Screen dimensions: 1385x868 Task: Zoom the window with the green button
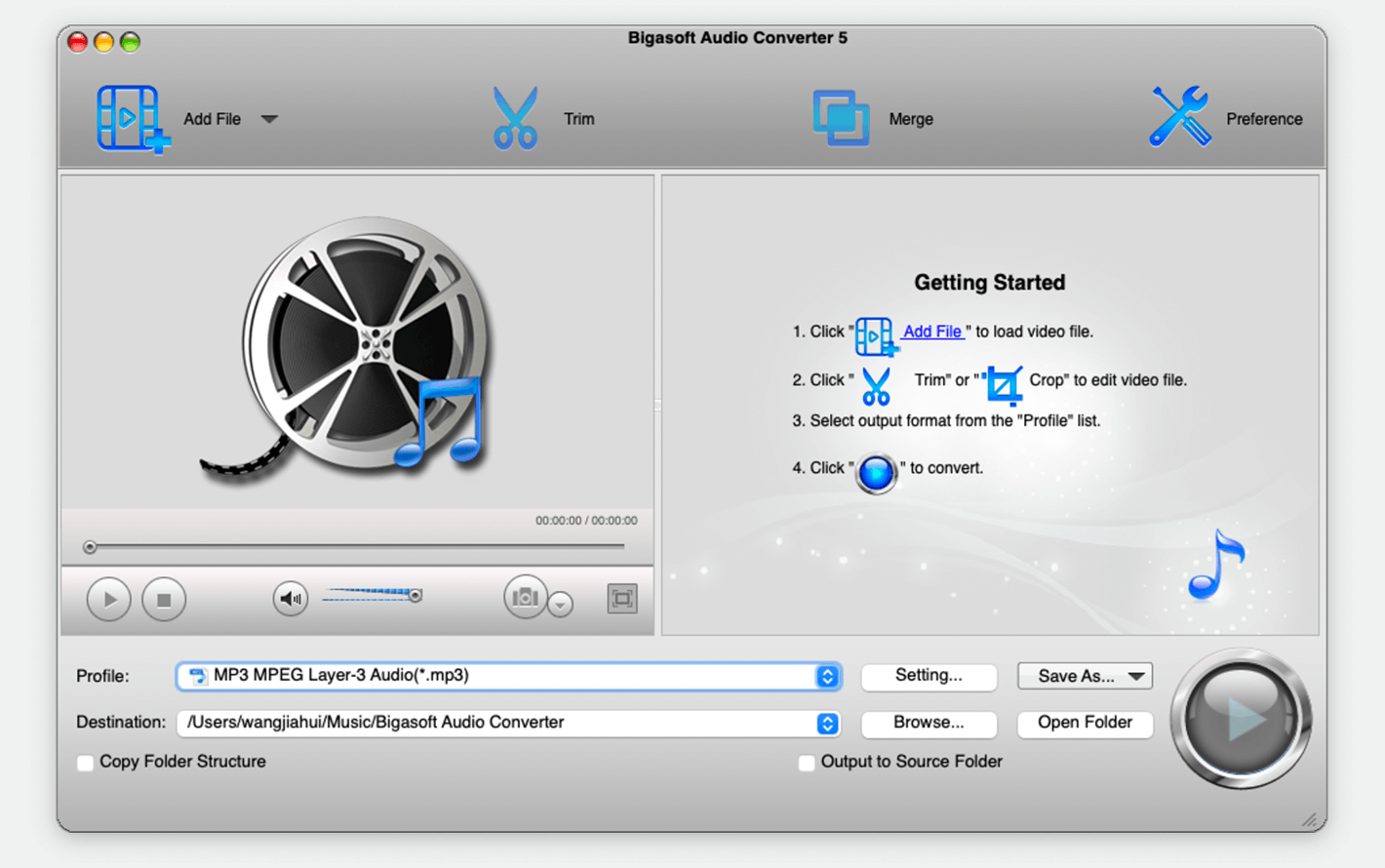coord(130,42)
